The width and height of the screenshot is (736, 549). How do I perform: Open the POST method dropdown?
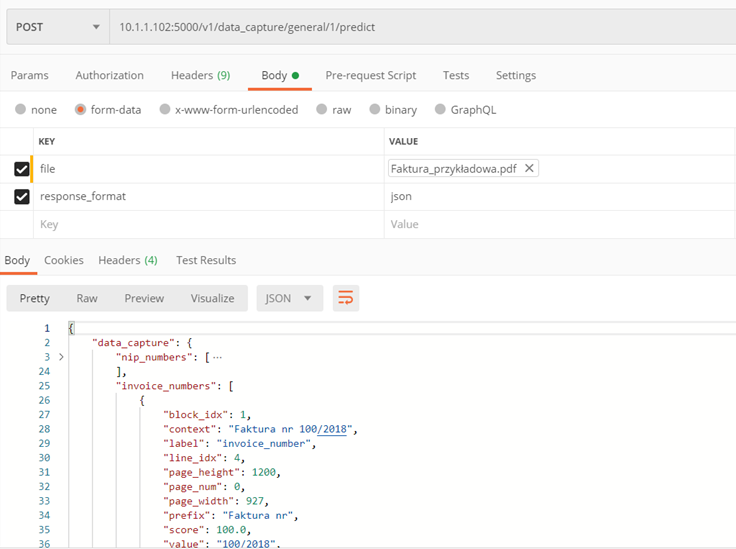click(x=58, y=27)
